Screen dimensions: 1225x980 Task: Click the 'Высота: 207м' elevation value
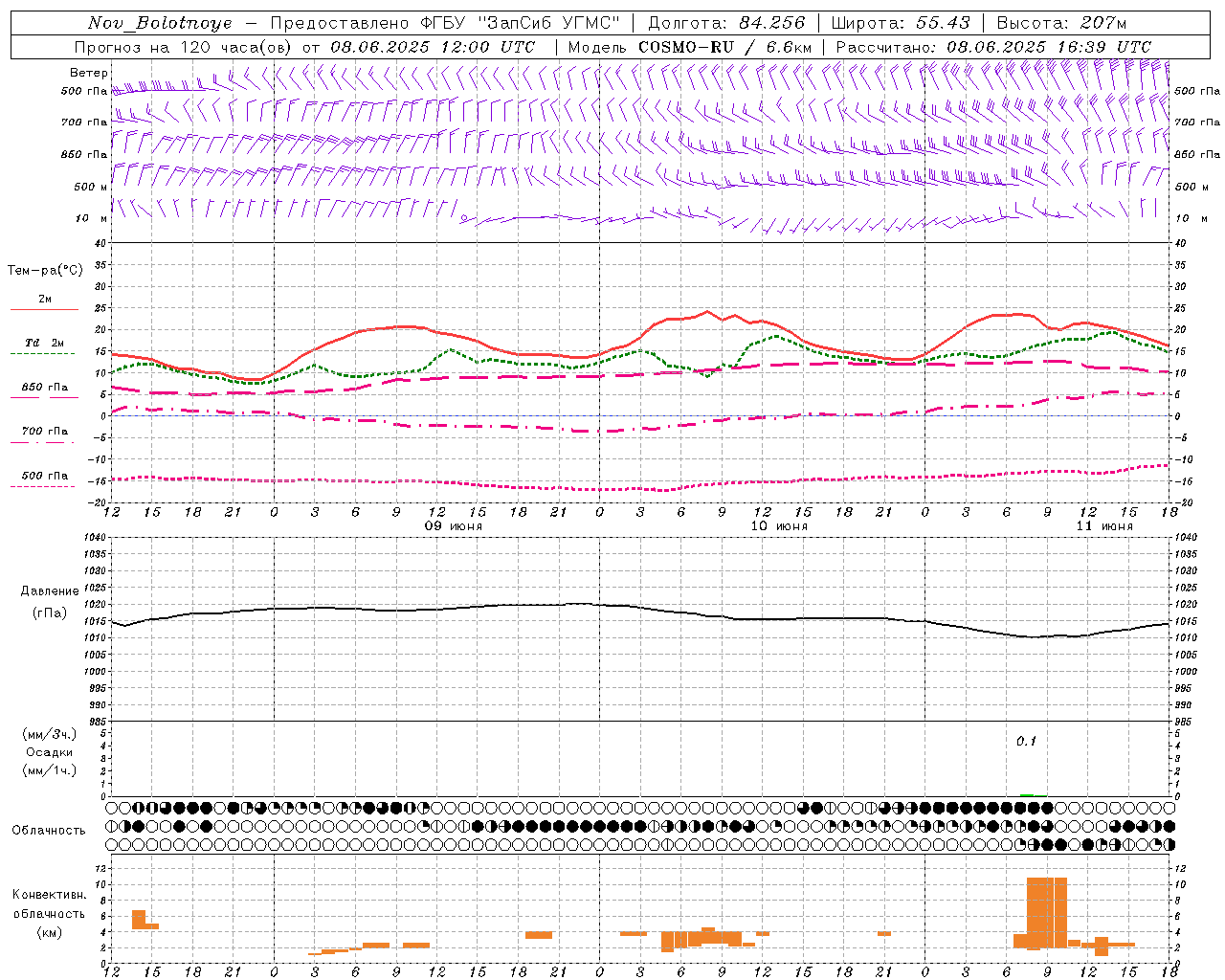coord(1061,23)
